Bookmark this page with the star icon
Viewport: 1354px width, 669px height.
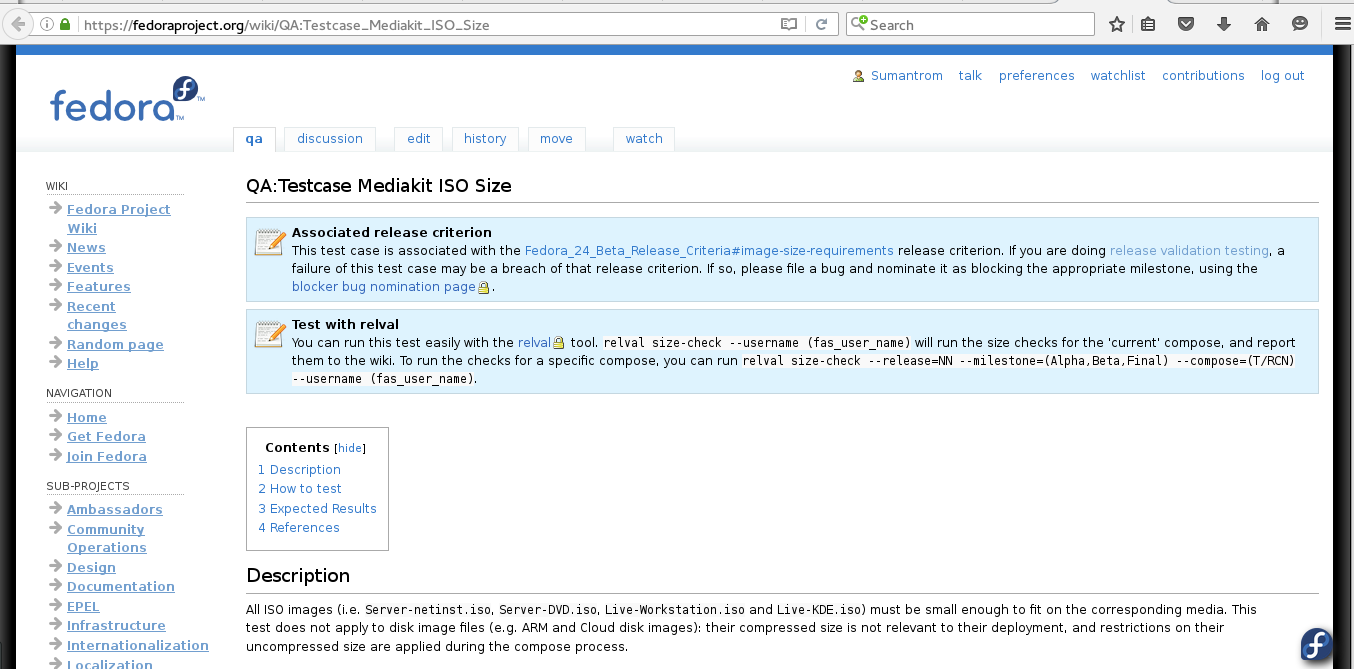[x=1117, y=24]
